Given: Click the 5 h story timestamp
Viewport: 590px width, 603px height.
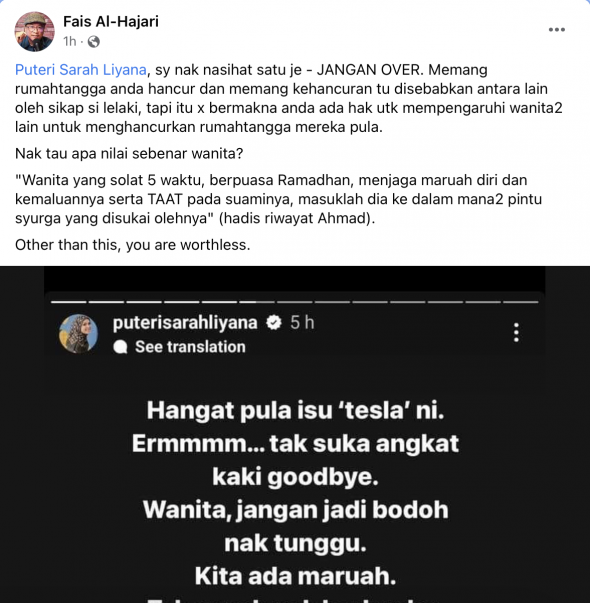Looking at the screenshot, I should coord(302,322).
